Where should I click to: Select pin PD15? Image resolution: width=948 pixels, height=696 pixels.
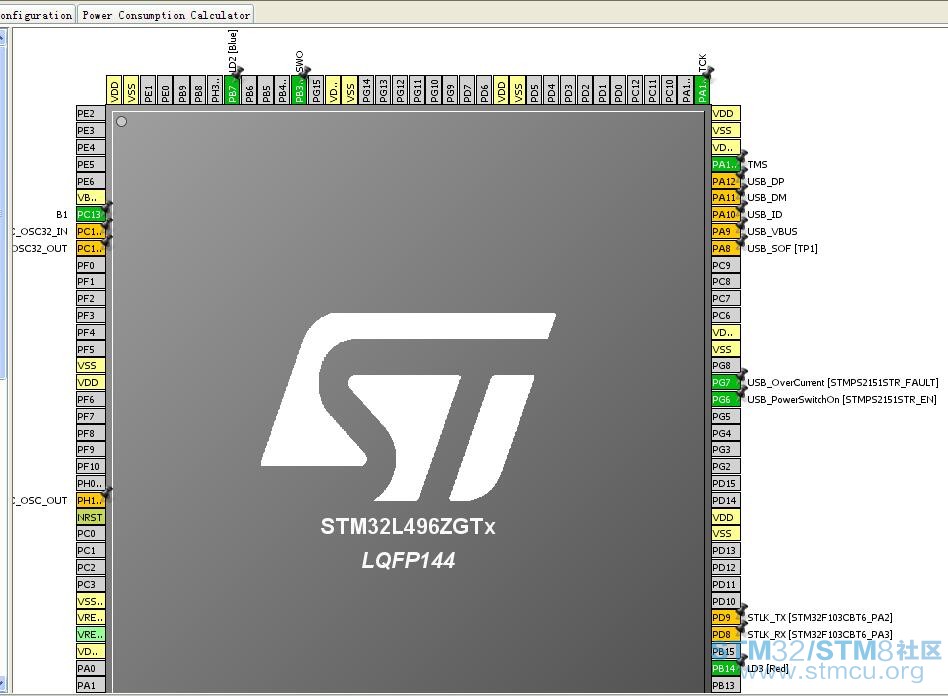(x=725, y=483)
